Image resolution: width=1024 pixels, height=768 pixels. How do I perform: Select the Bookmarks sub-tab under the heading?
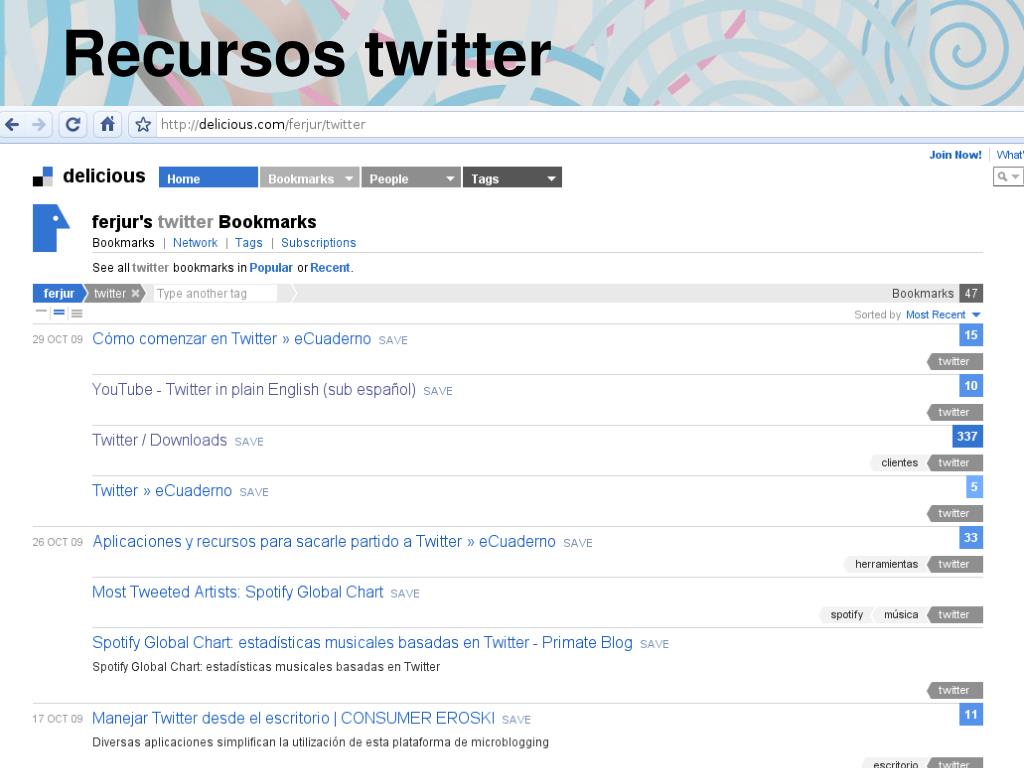pyautogui.click(x=123, y=242)
